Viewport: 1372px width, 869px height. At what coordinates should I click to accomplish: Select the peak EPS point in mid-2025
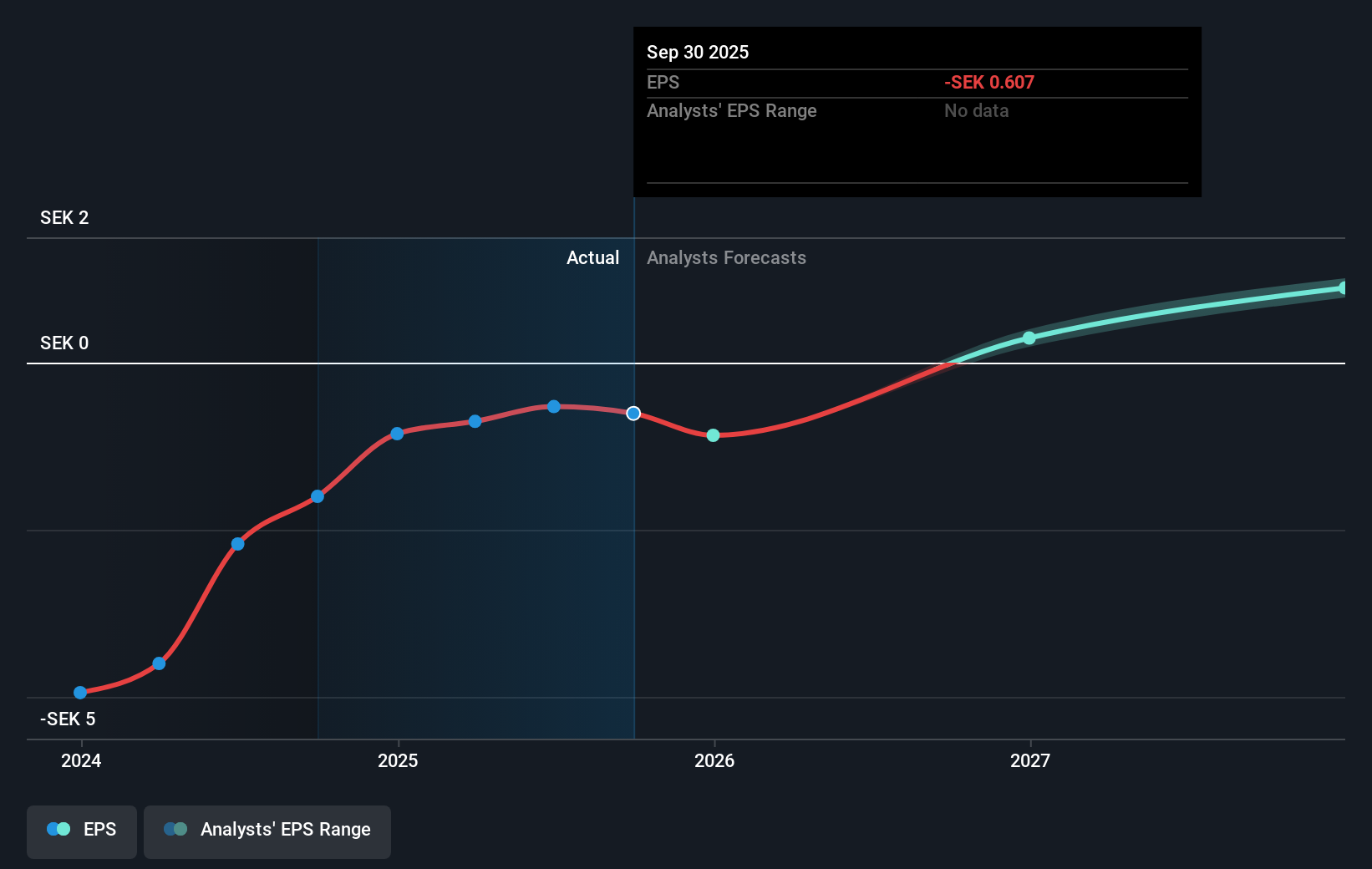(553, 406)
